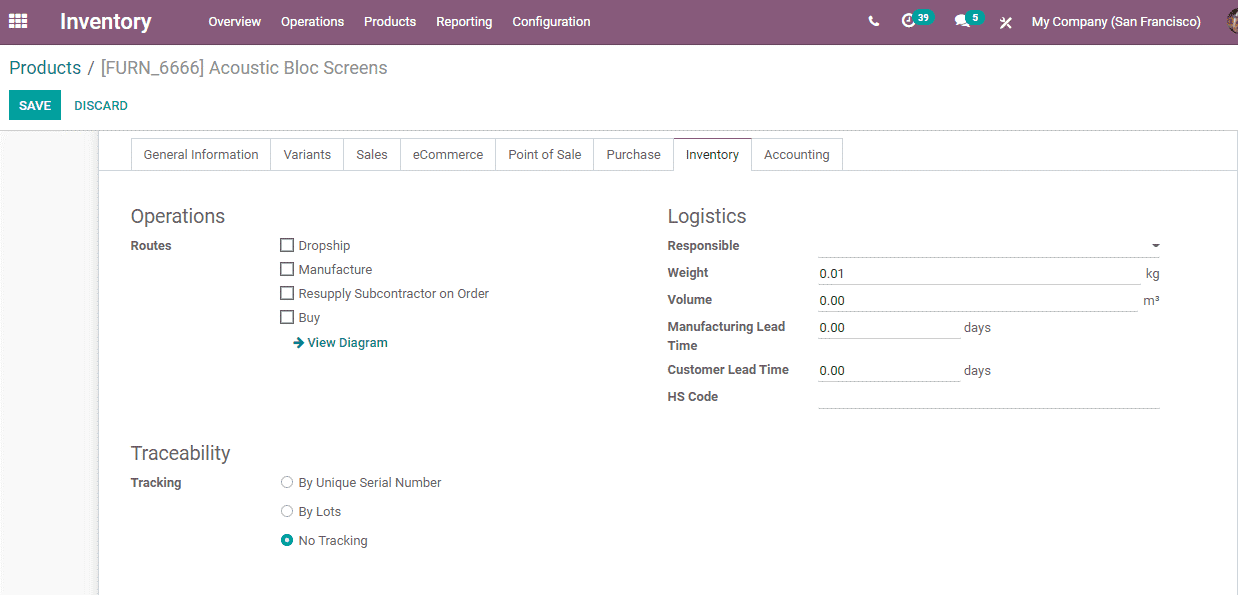1238x595 pixels.
Task: Click the Inventory app title
Action: click(106, 21)
